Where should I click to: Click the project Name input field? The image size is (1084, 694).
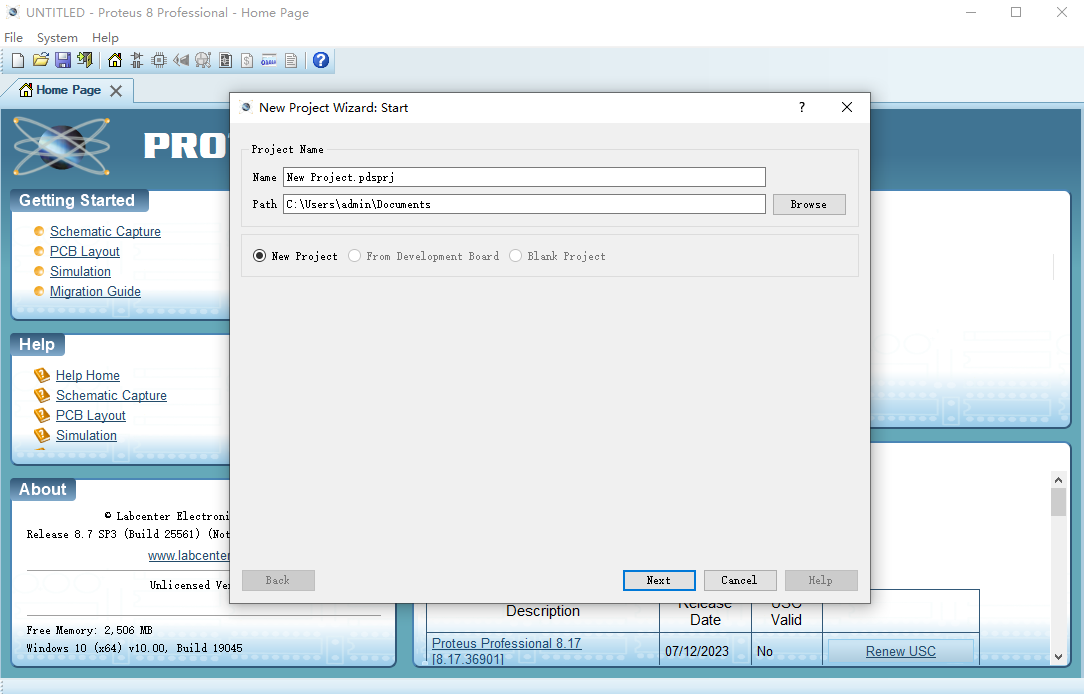[x=524, y=177]
